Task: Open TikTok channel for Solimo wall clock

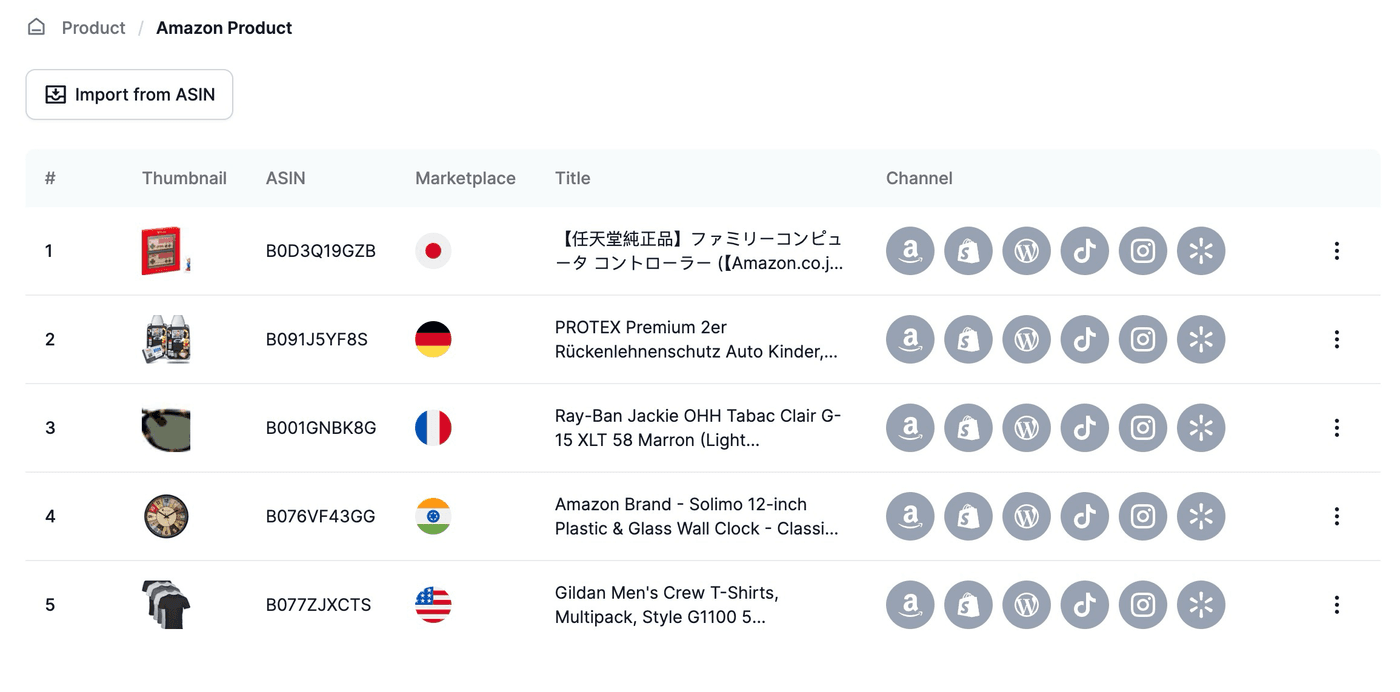Action: [1084, 516]
